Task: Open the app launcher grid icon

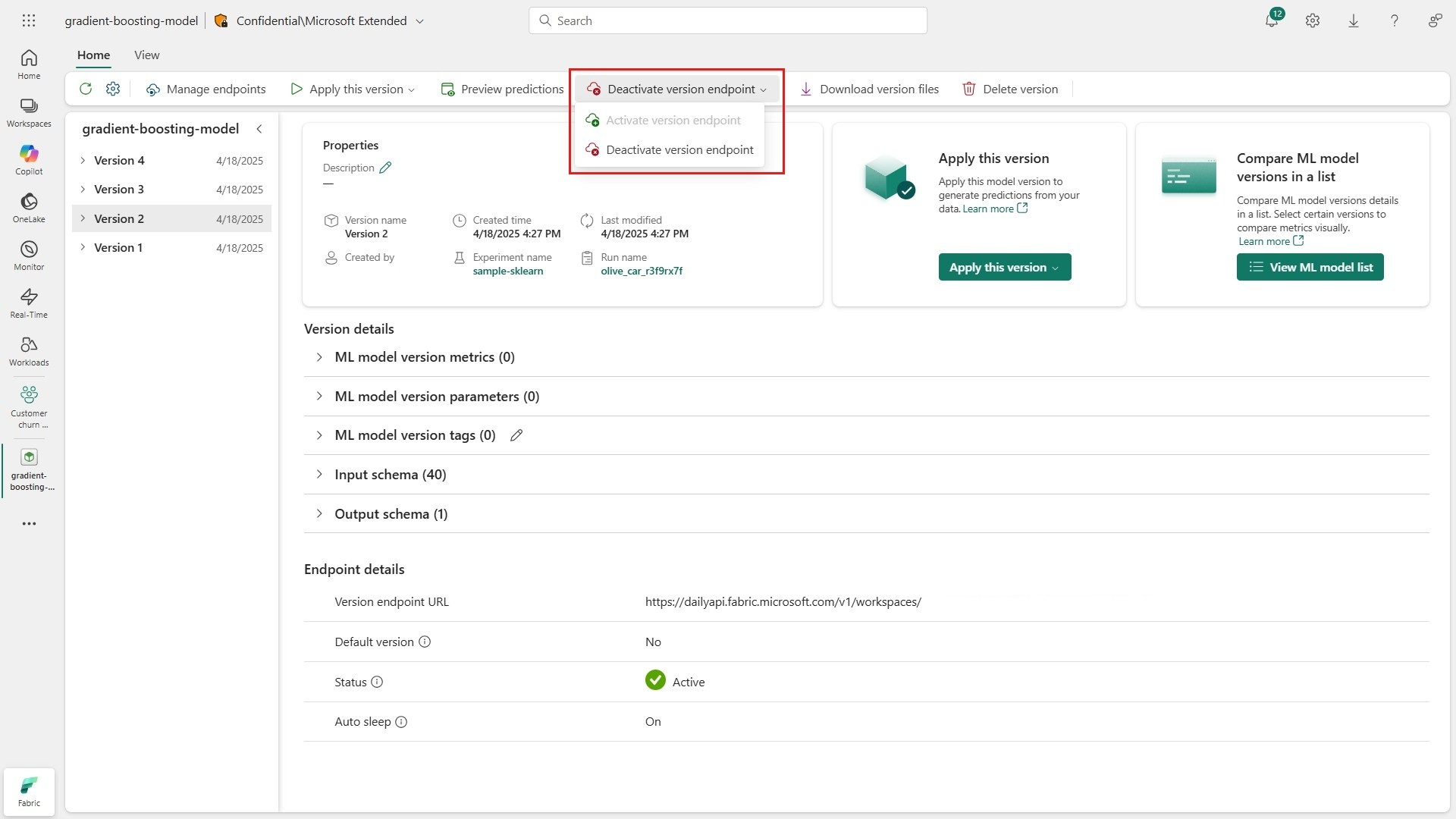Action: coord(29,20)
